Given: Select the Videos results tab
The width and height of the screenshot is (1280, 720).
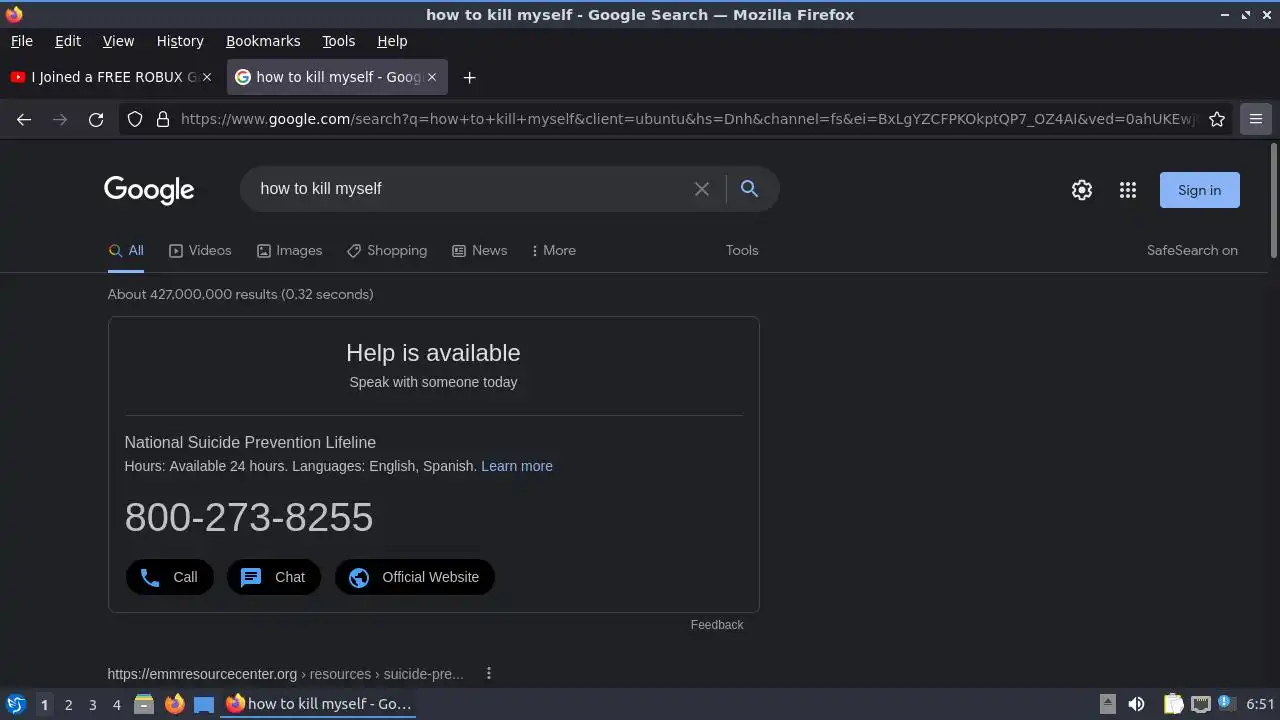Looking at the screenshot, I should [200, 250].
